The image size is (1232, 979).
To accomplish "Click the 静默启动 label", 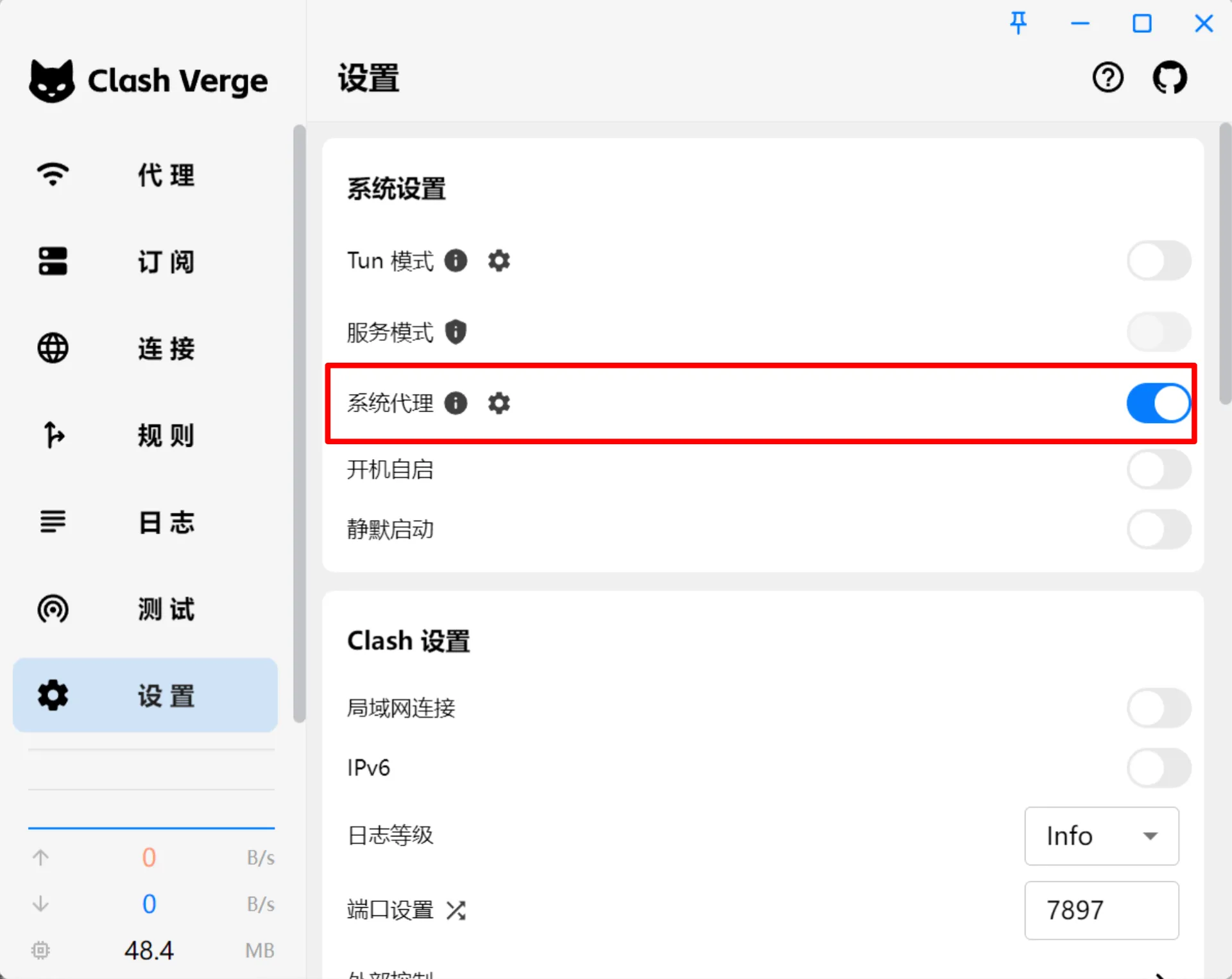I will (390, 529).
